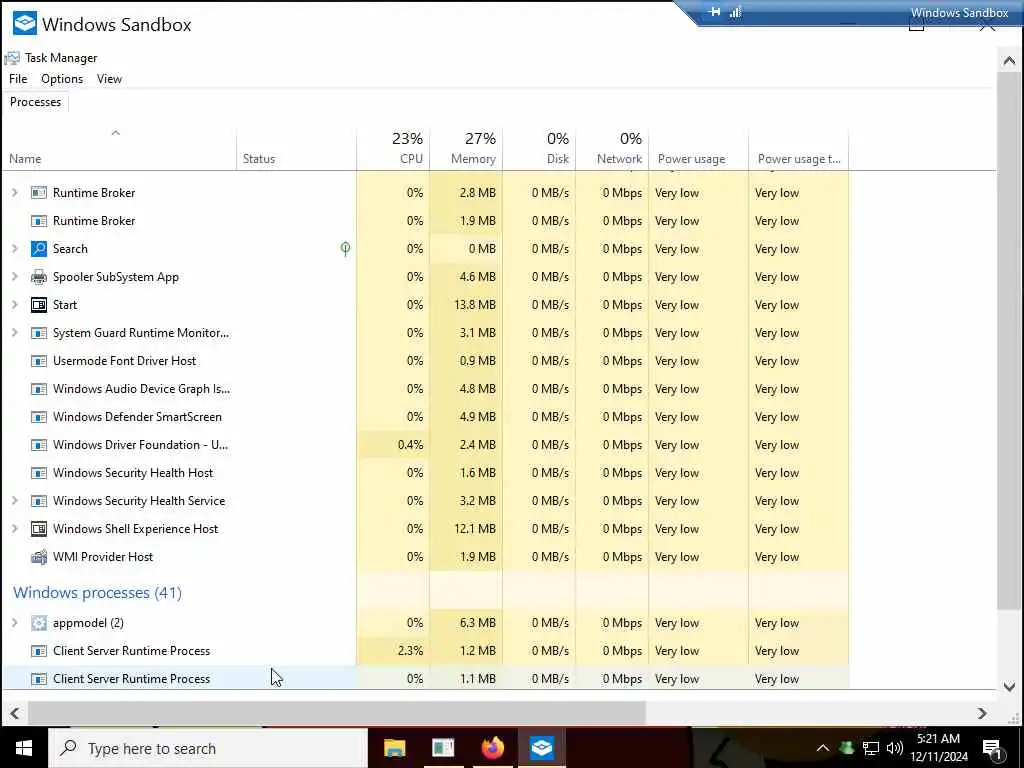Open File Explorer from the taskbar
Screen dimensions: 1024x768
point(394,748)
